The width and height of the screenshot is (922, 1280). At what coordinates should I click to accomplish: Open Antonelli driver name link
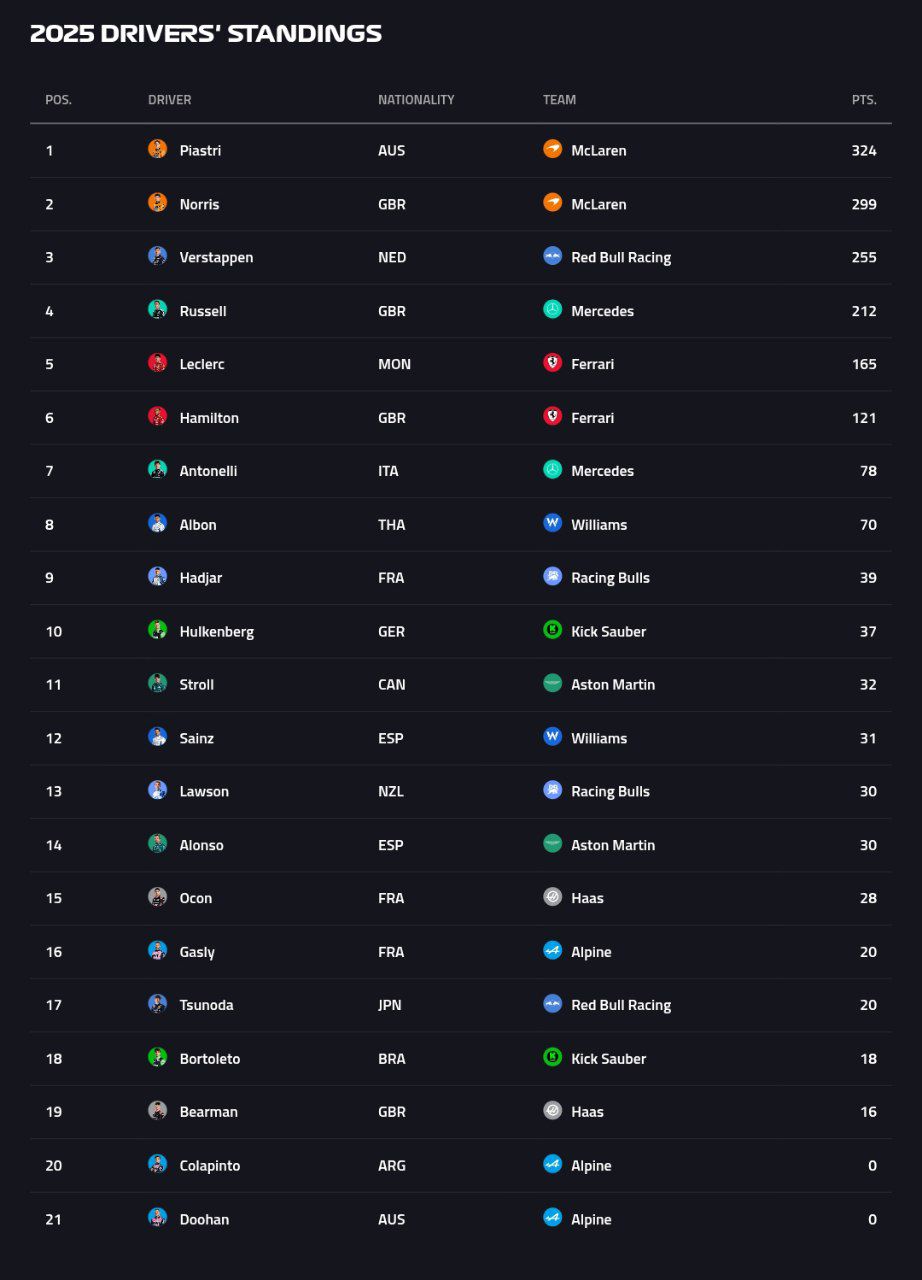[208, 471]
